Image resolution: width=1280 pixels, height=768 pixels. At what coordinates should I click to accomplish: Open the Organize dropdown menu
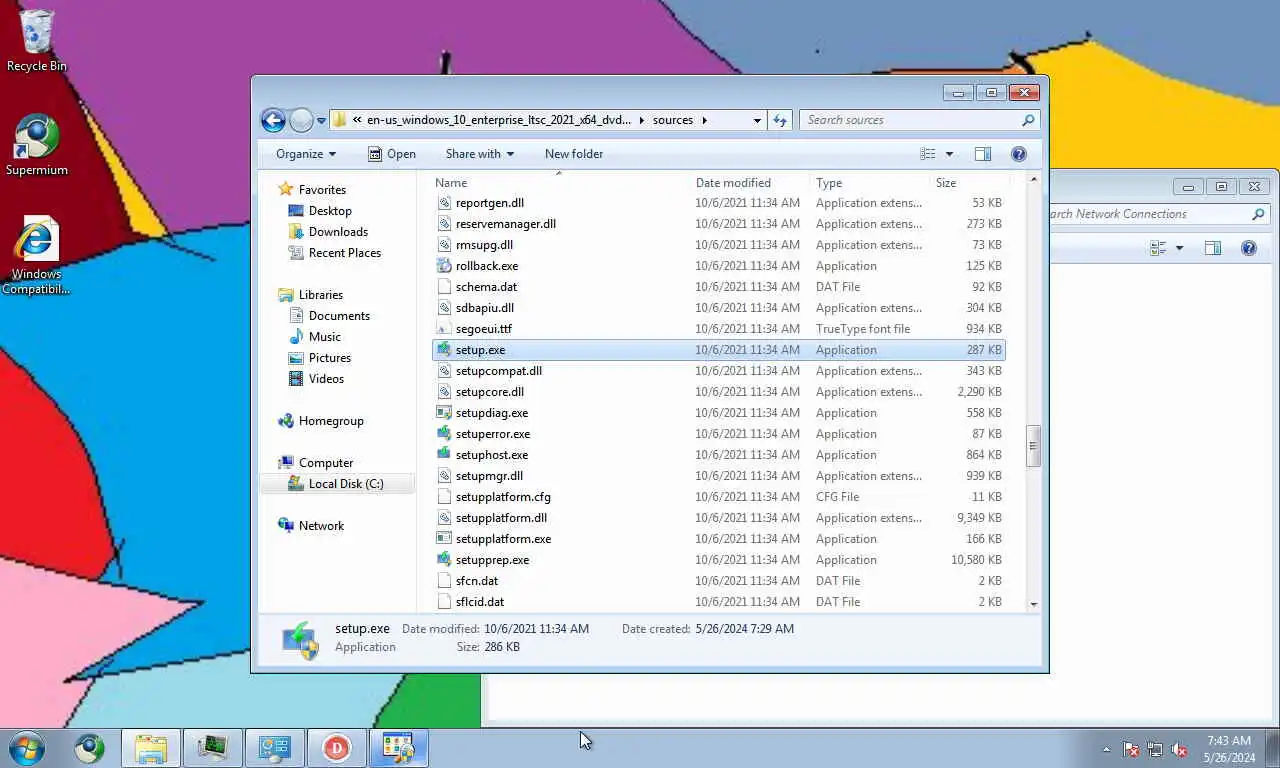[306, 154]
